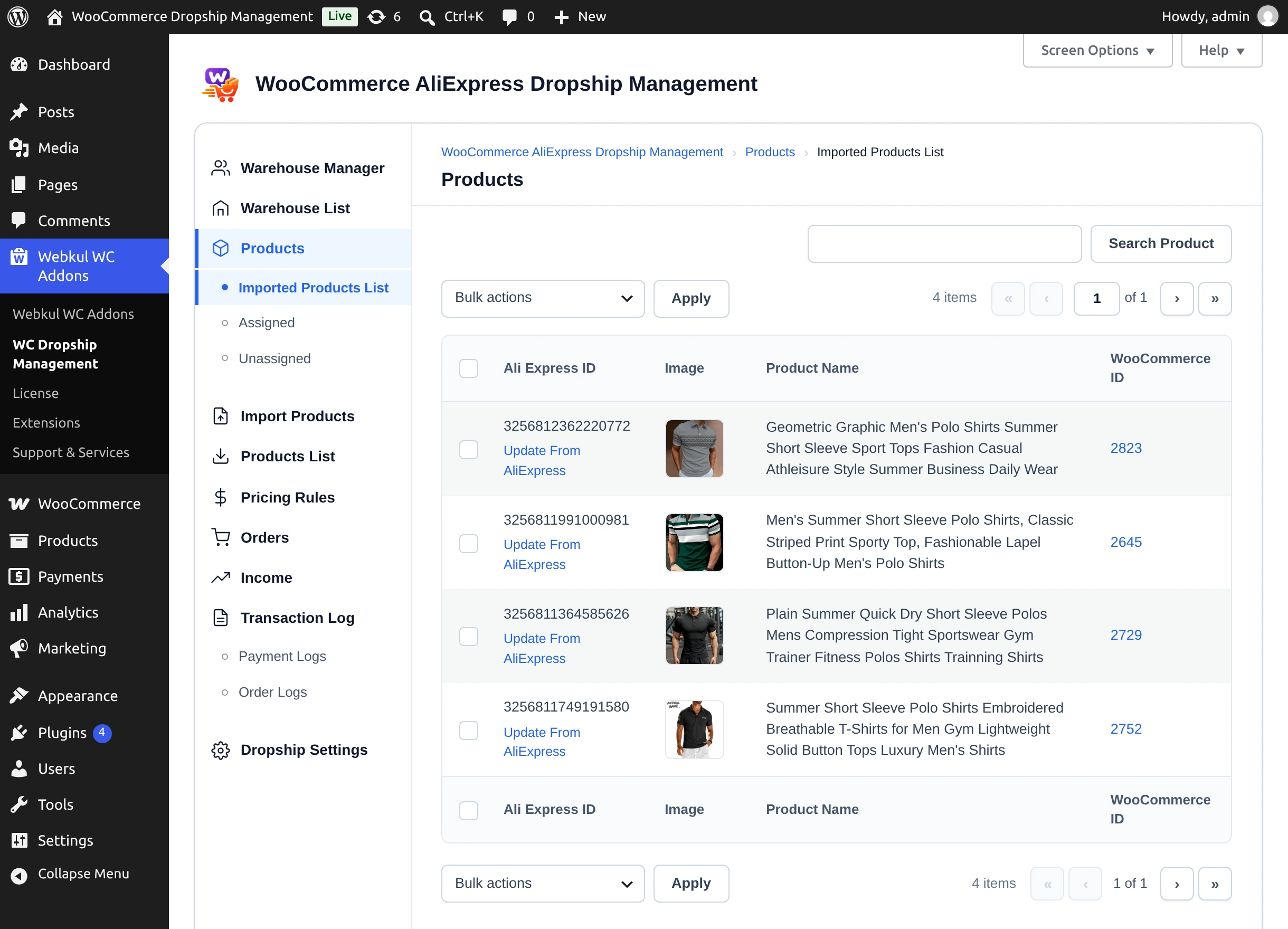Click the Warehouse List house icon
Image resolution: width=1288 pixels, height=929 pixels.
(220, 208)
